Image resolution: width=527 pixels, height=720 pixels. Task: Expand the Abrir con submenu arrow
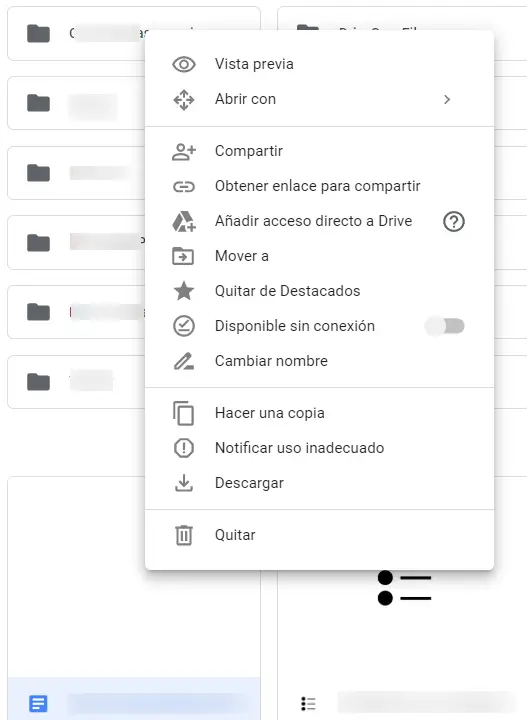tap(447, 100)
